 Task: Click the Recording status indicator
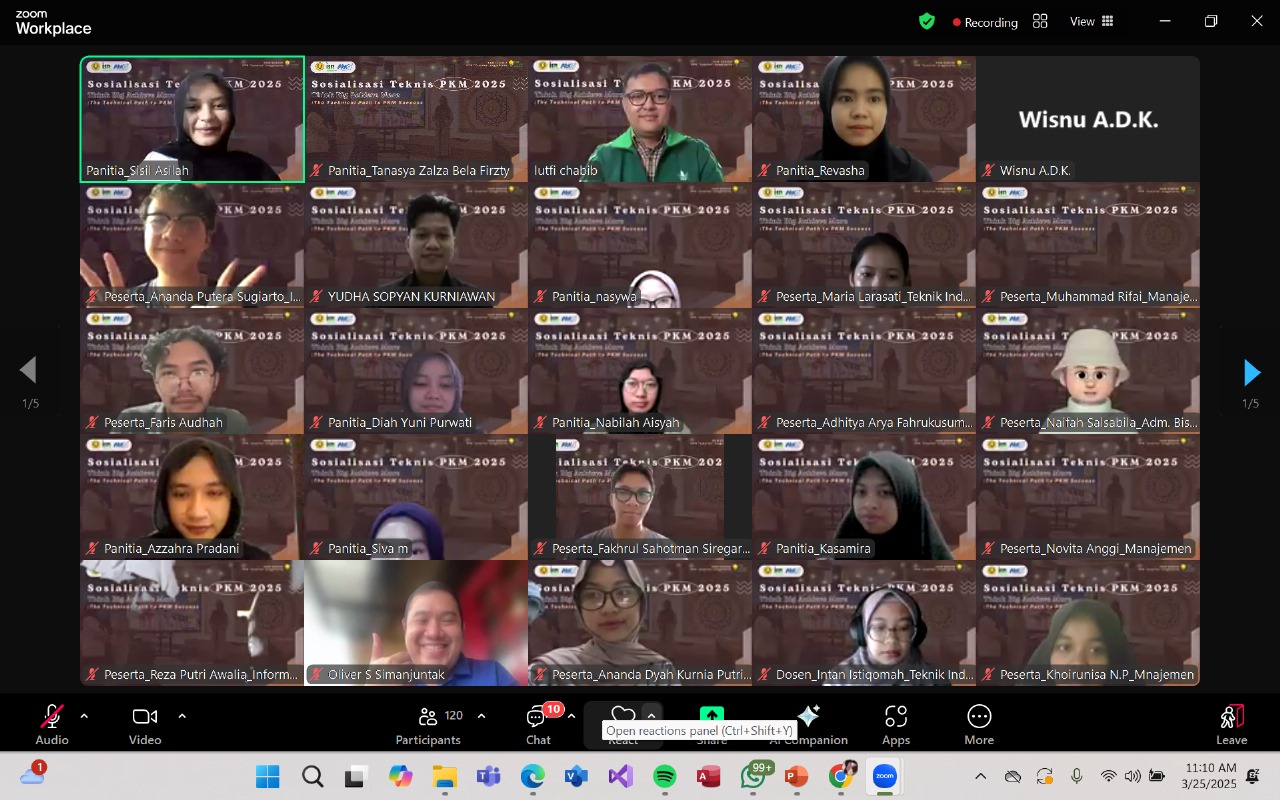985,22
